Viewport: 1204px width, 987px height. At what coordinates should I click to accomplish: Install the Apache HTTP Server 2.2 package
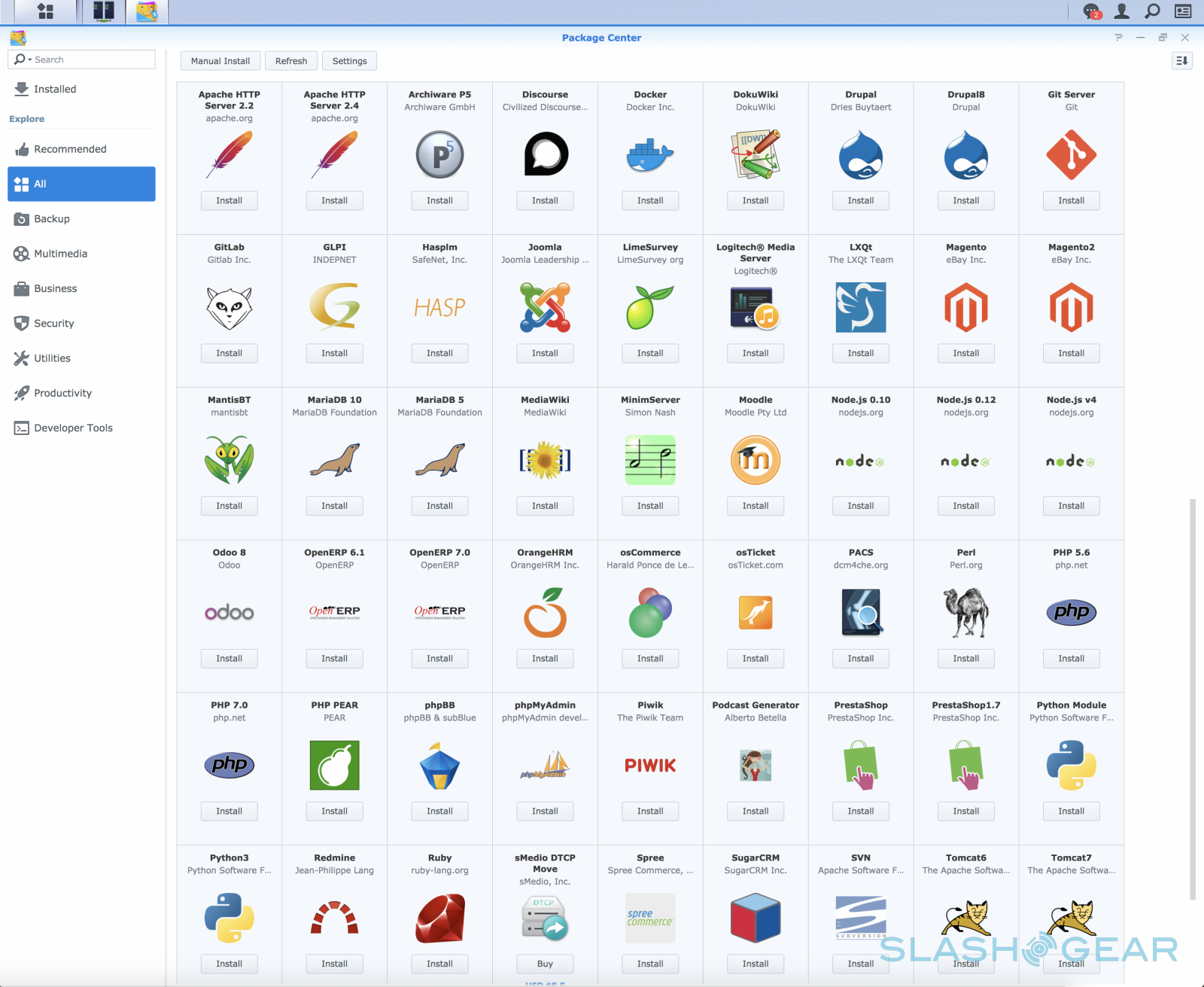[230, 201]
